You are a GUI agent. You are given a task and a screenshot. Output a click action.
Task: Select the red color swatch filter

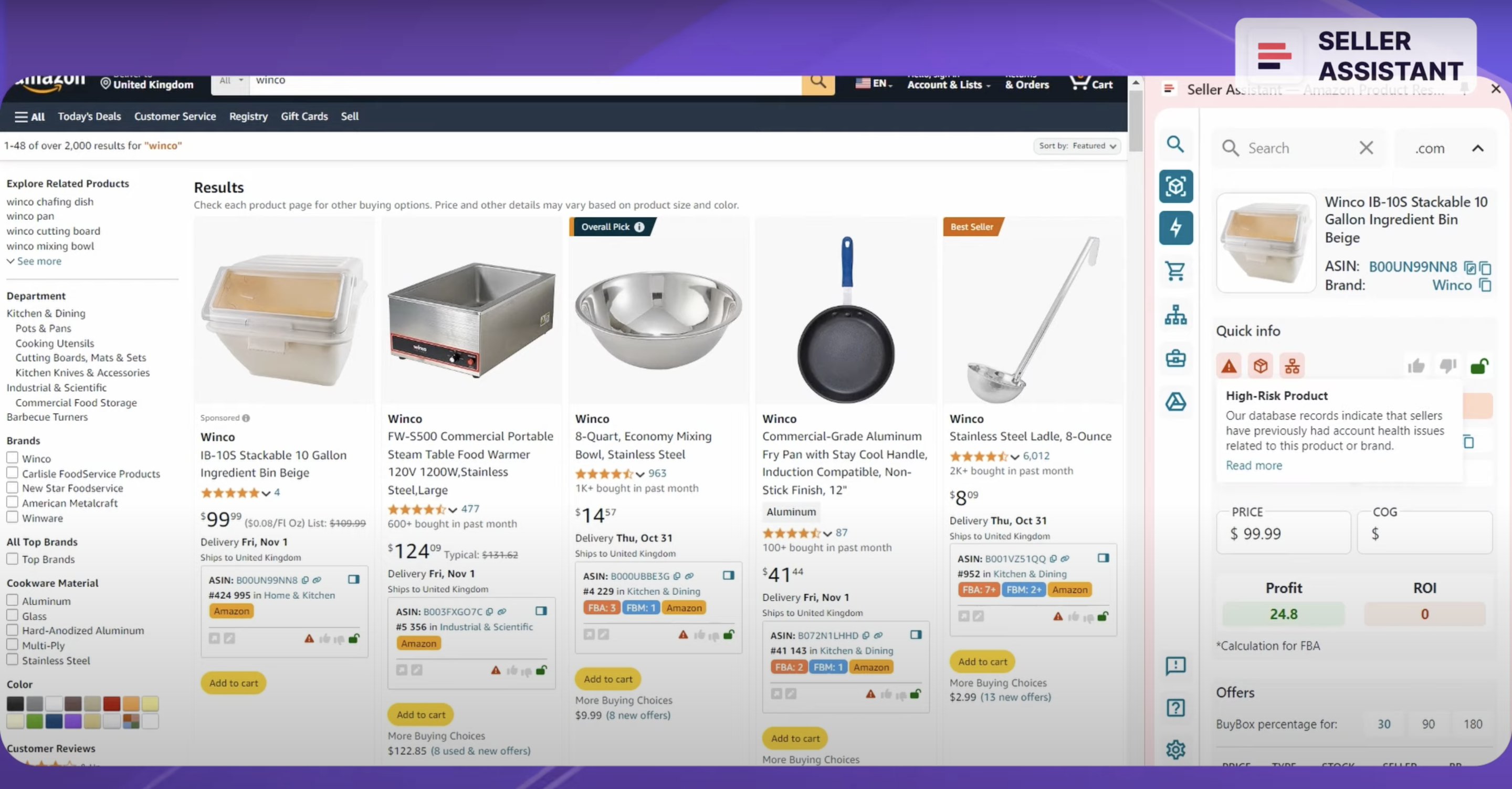coord(111,703)
